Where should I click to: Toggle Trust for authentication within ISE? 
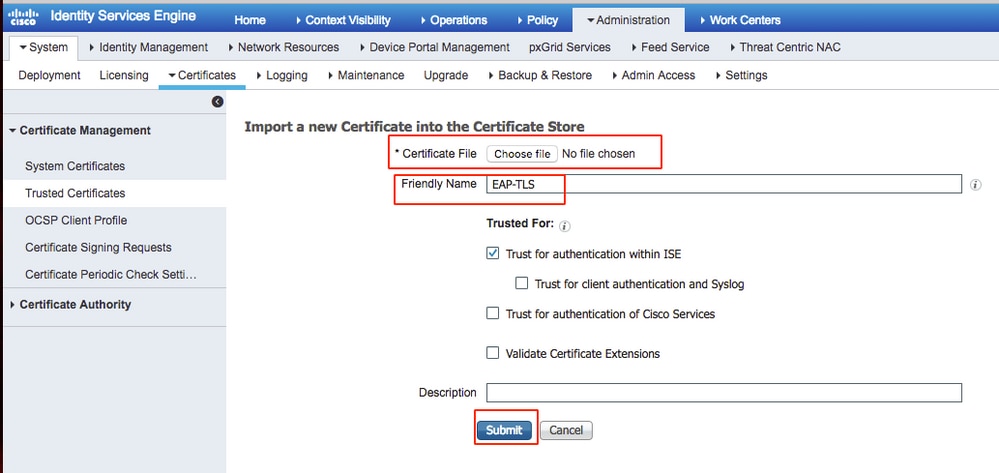492,253
